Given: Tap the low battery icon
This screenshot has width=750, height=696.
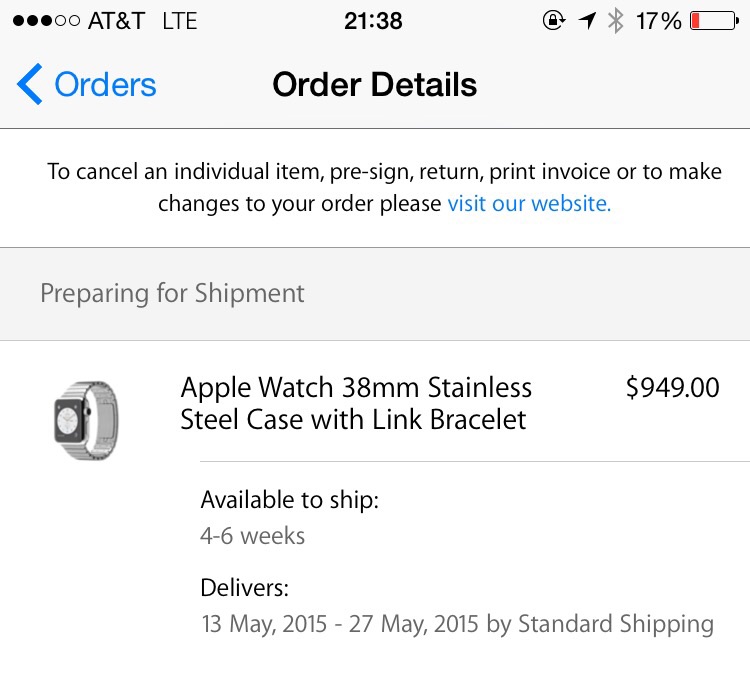Looking at the screenshot, I should (713, 21).
